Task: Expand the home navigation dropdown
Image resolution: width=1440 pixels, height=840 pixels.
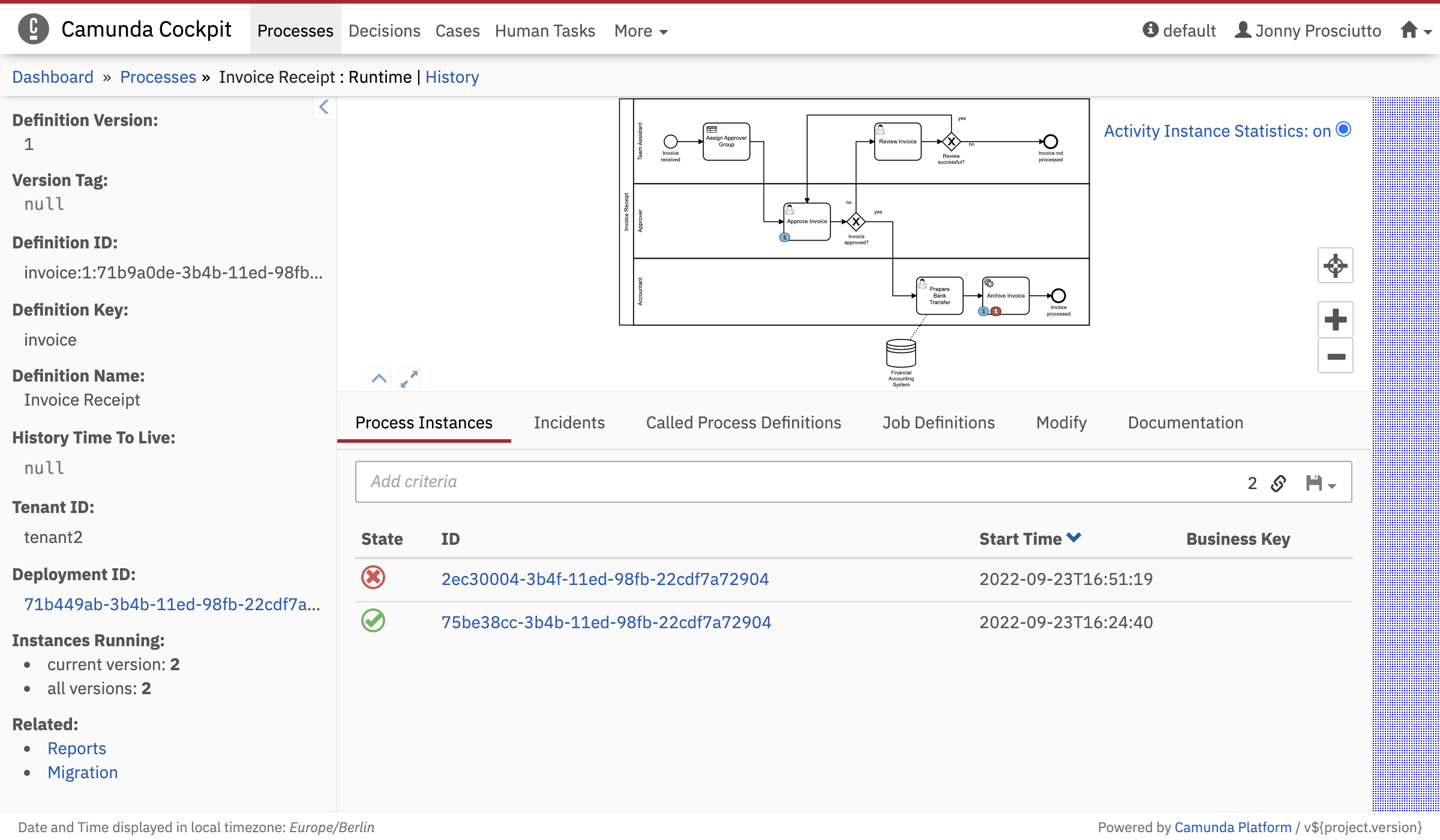Action: click(x=1415, y=31)
